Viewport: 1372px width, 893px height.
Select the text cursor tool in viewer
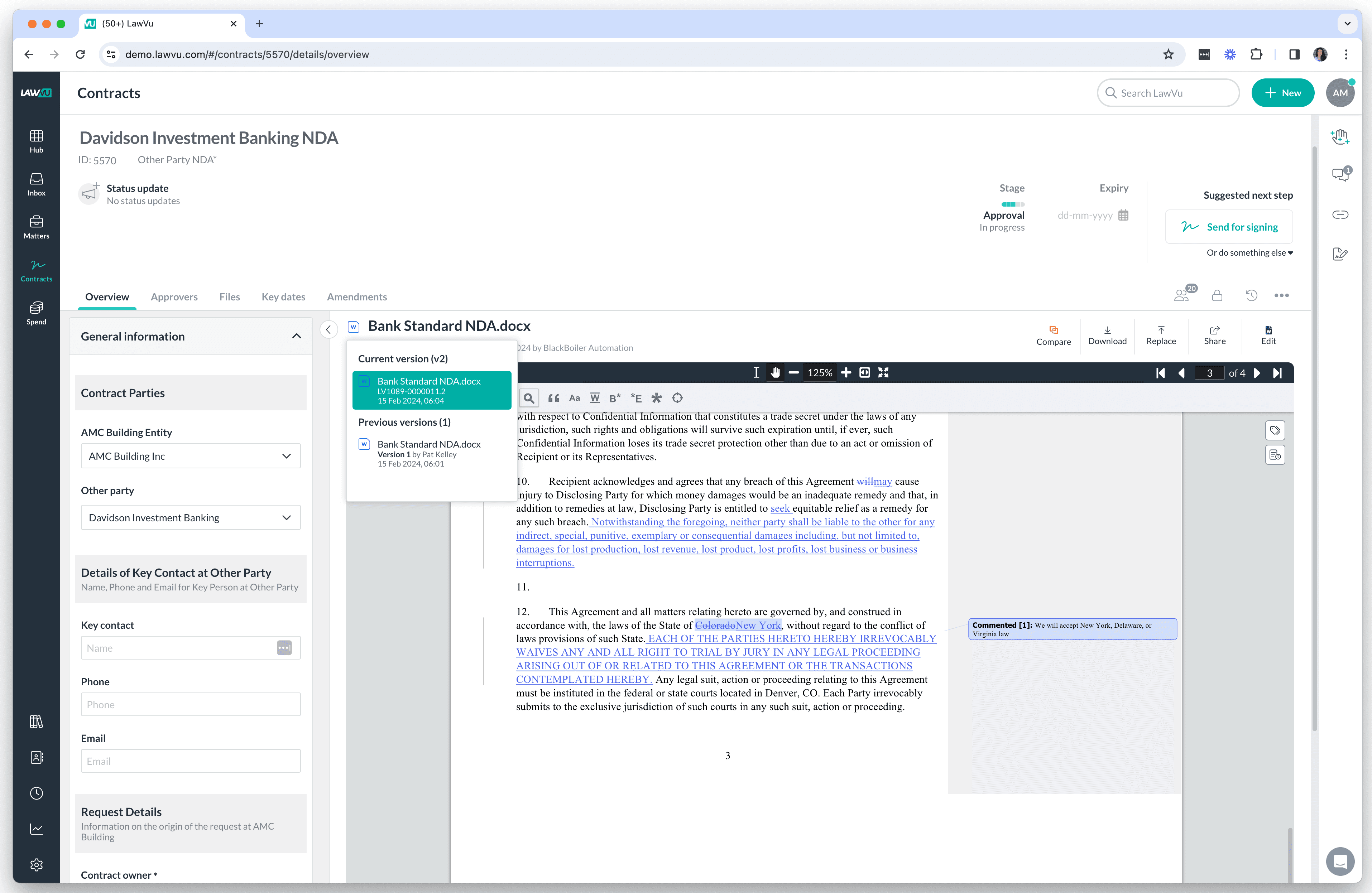(756, 373)
